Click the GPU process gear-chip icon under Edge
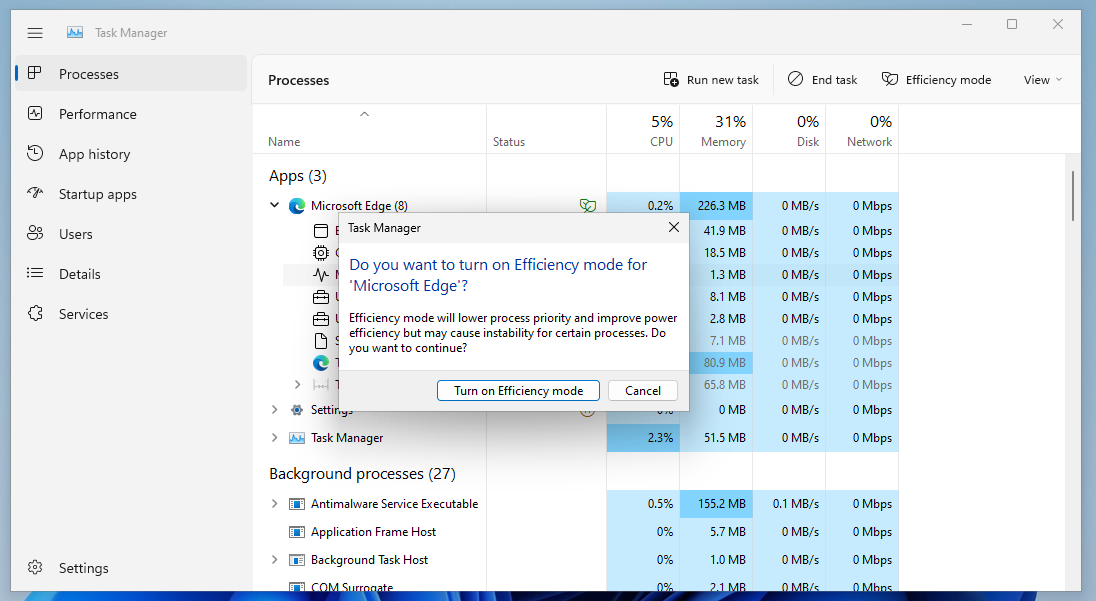The width and height of the screenshot is (1096, 601). point(321,253)
